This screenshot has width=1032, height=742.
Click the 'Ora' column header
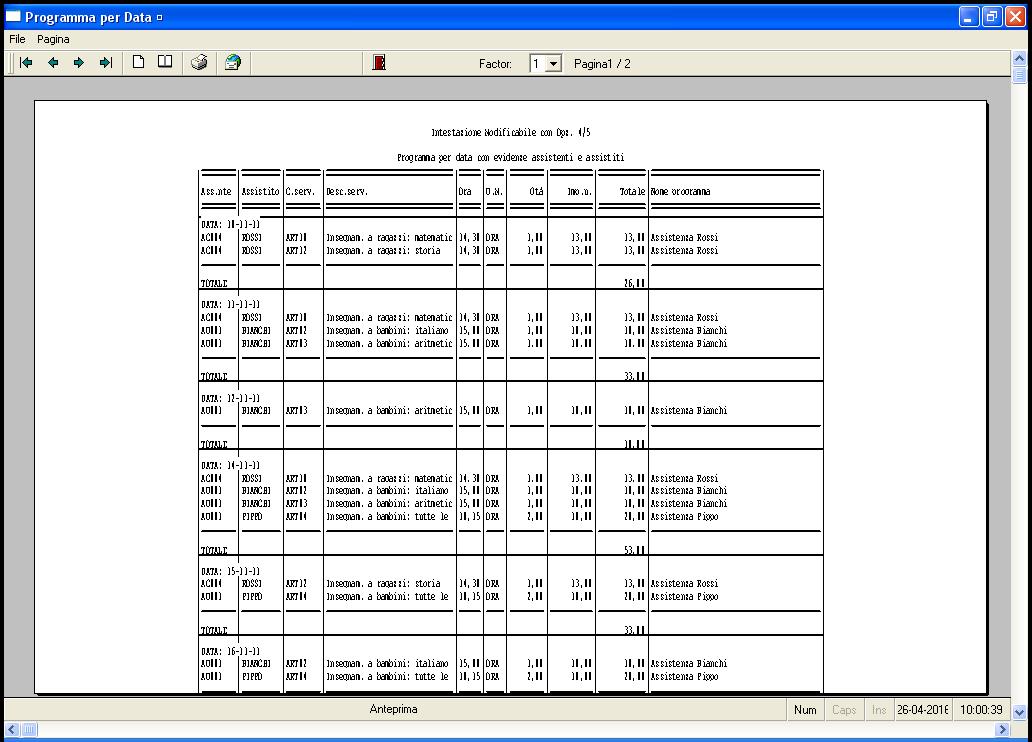(x=465, y=192)
